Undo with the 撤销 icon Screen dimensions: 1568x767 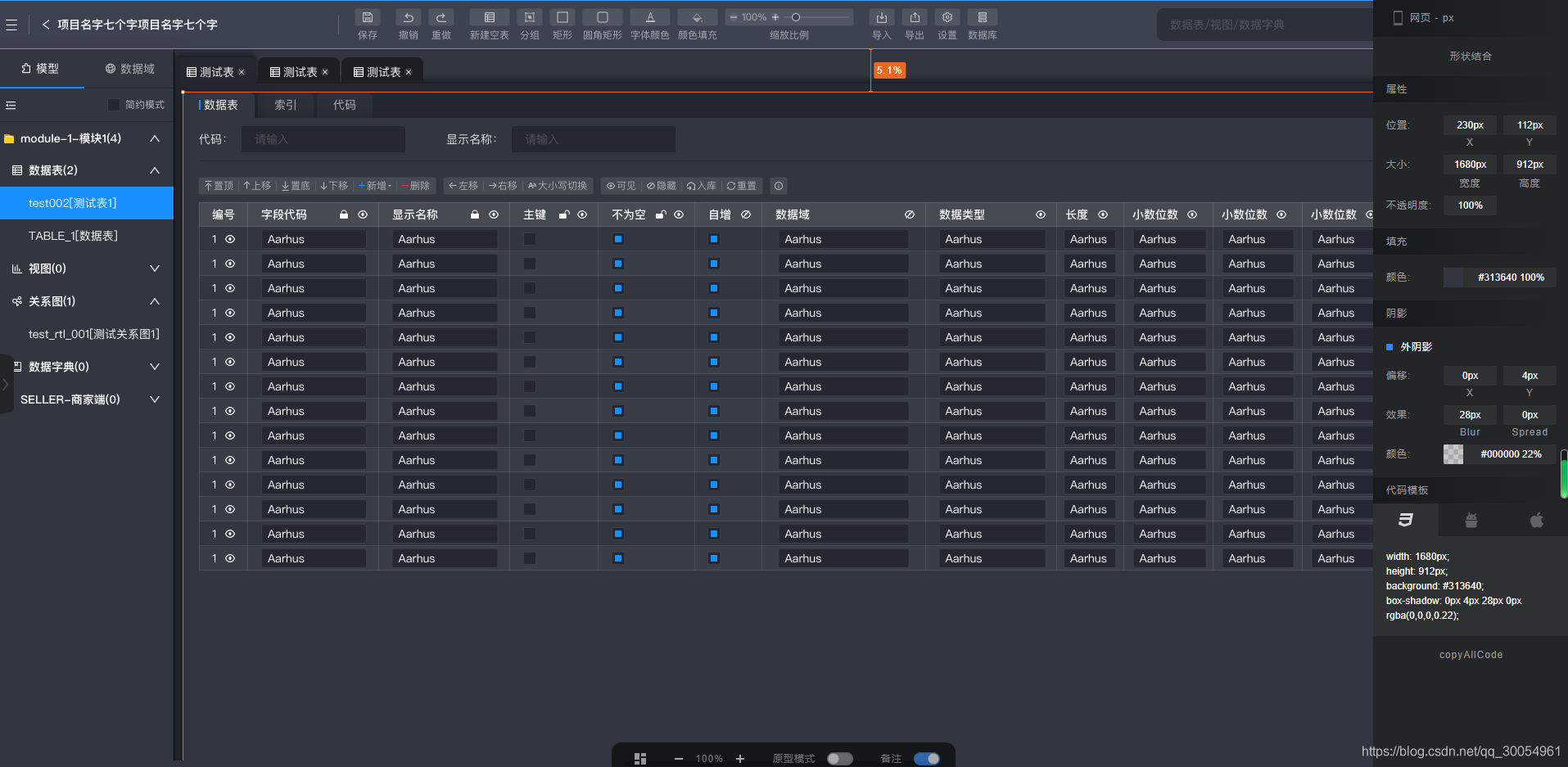pos(408,17)
